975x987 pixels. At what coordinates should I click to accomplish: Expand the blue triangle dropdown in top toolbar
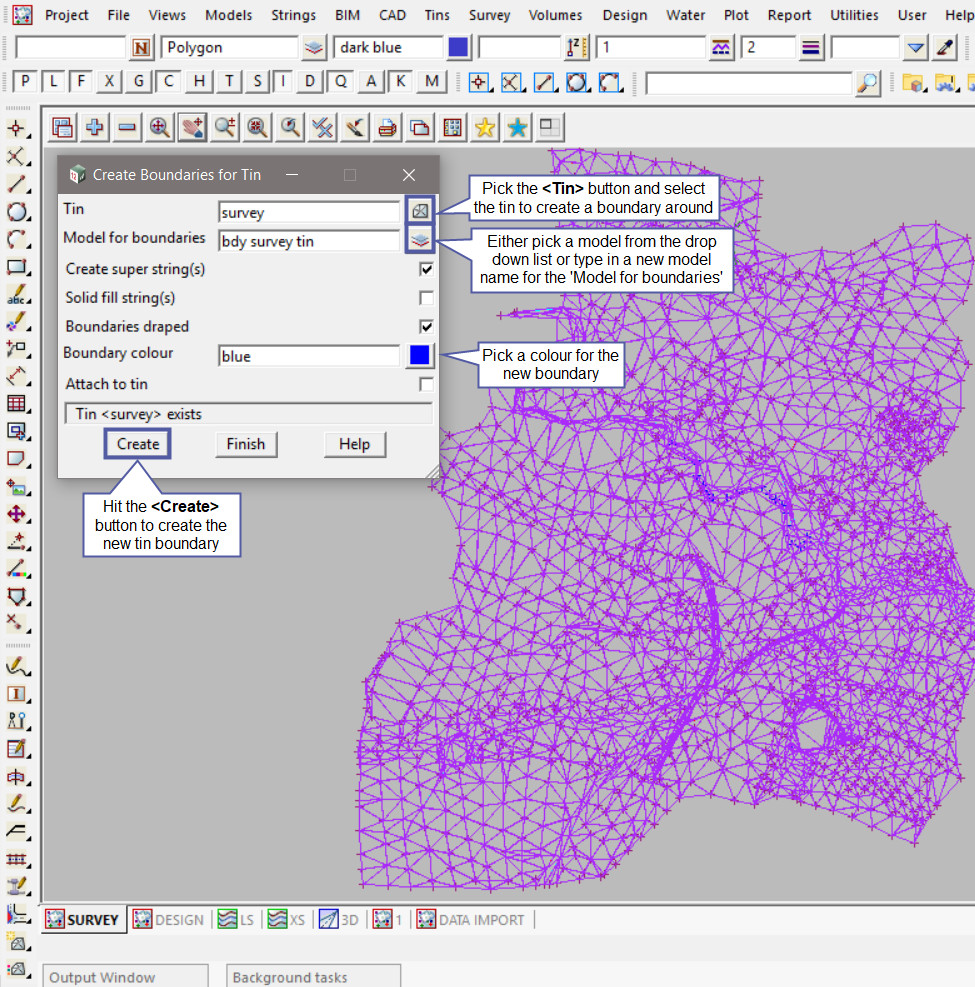click(916, 47)
